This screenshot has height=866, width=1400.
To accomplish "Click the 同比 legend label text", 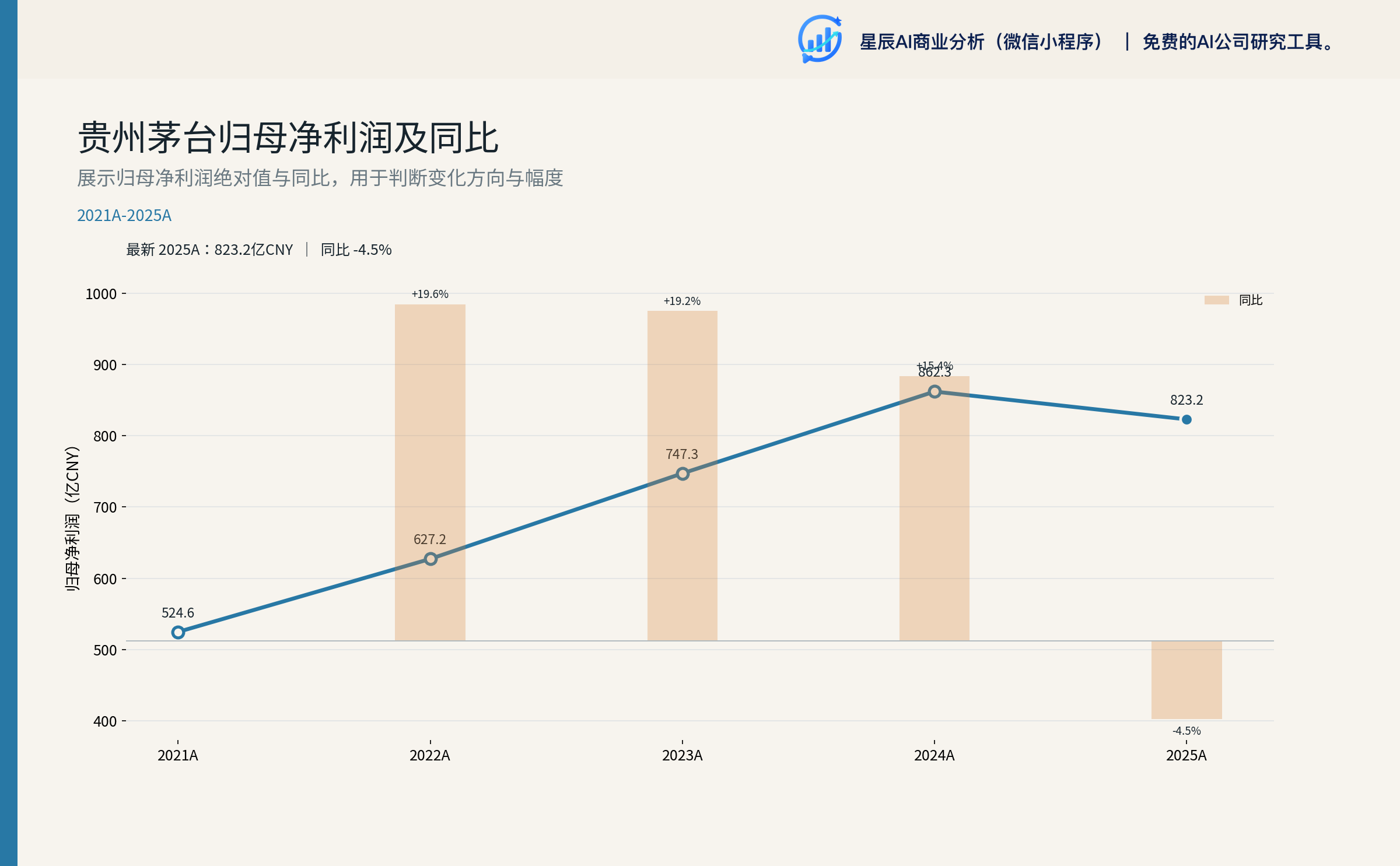I will [x=1251, y=300].
